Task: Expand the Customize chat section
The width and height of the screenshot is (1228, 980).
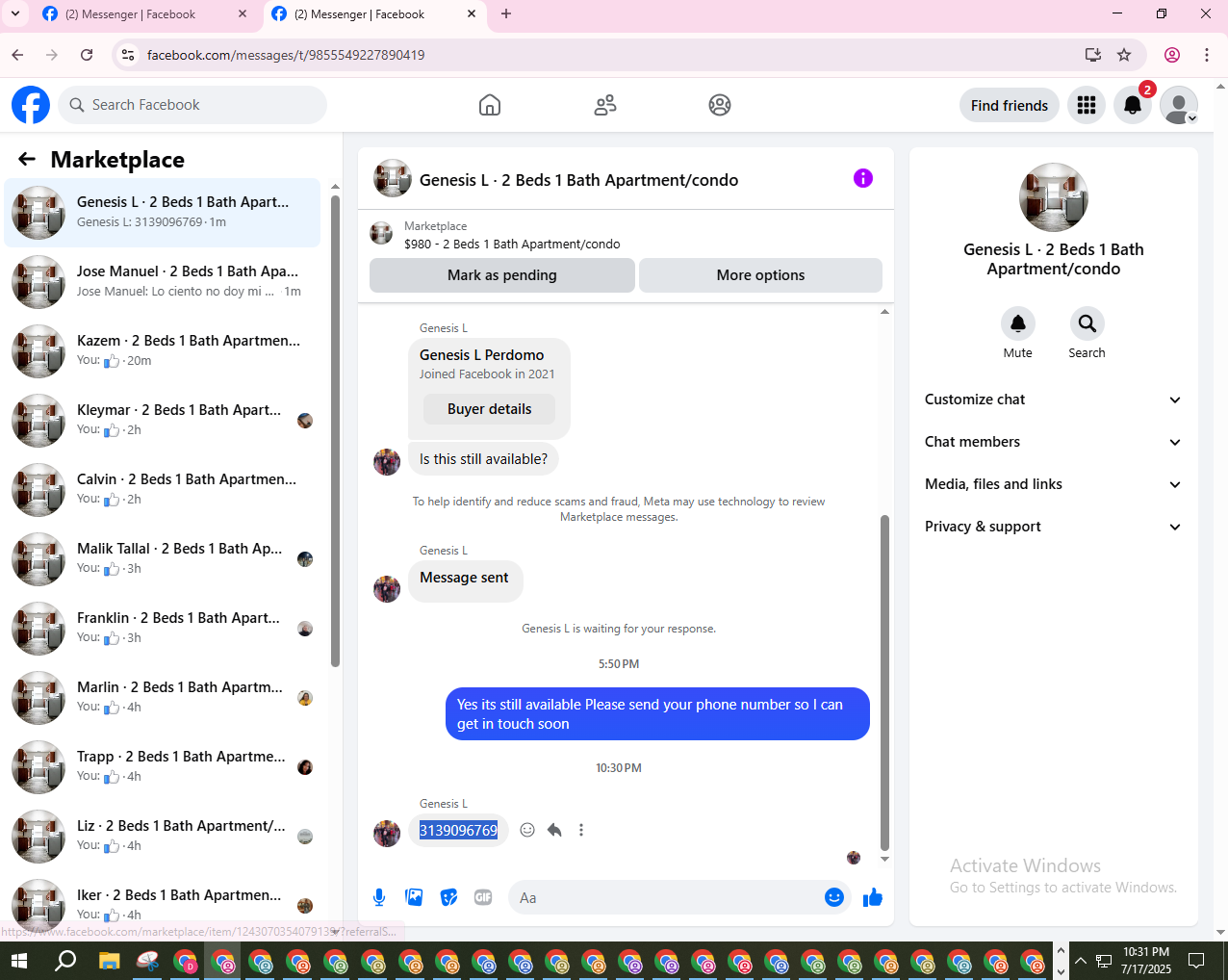Action: click(x=1053, y=400)
